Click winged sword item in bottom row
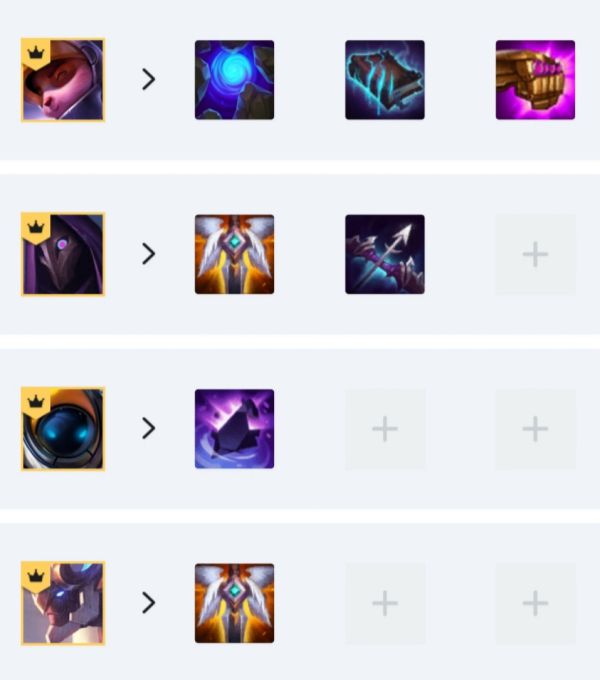This screenshot has height=680, width=600. [235, 603]
